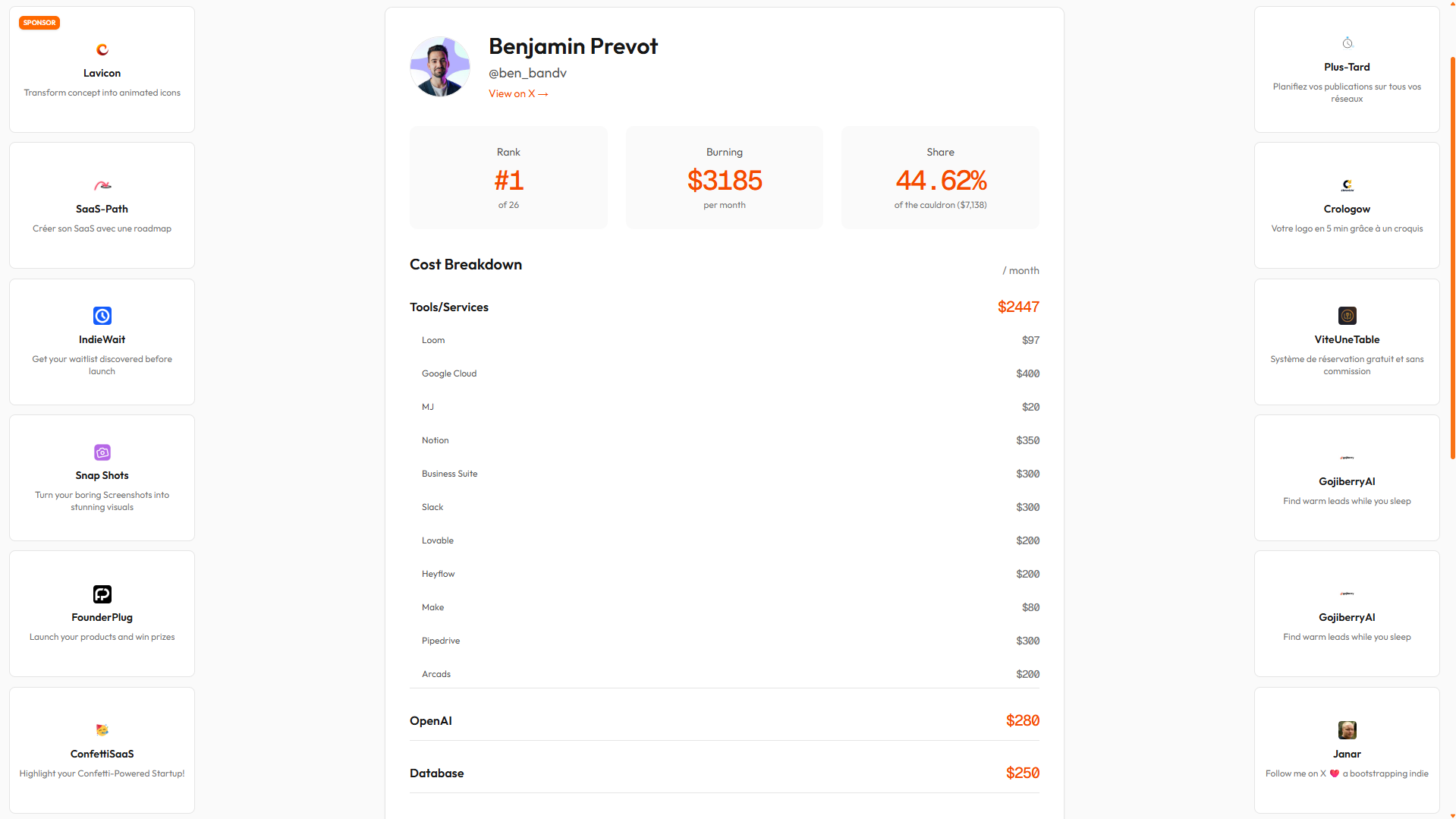
Task: Click Benjamin Prevot's profile avatar
Action: (x=439, y=66)
